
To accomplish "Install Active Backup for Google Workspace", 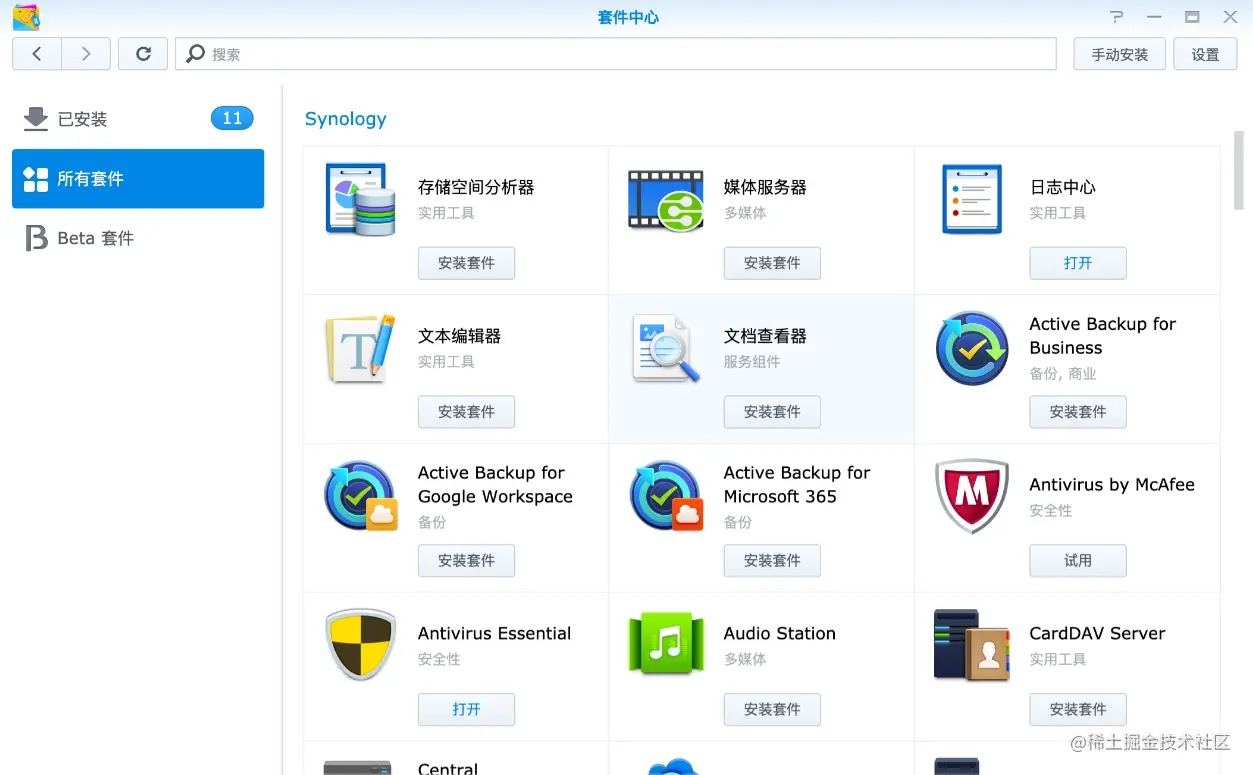I will [466, 561].
